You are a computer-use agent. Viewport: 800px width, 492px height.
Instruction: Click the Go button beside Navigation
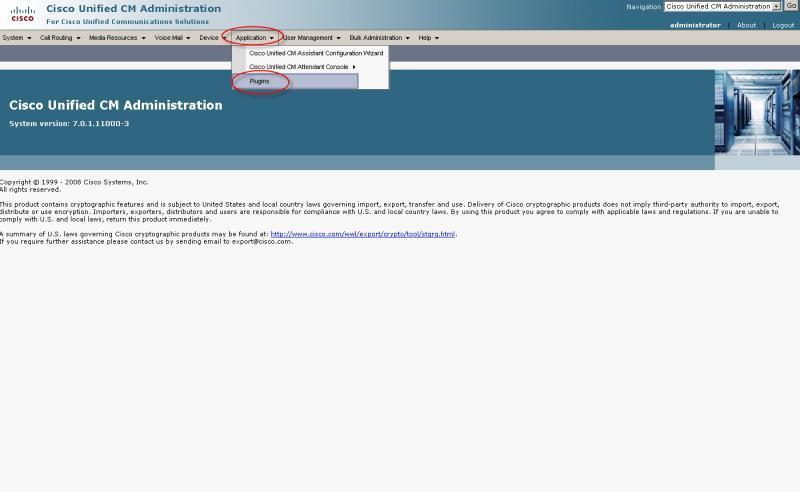click(x=791, y=6)
